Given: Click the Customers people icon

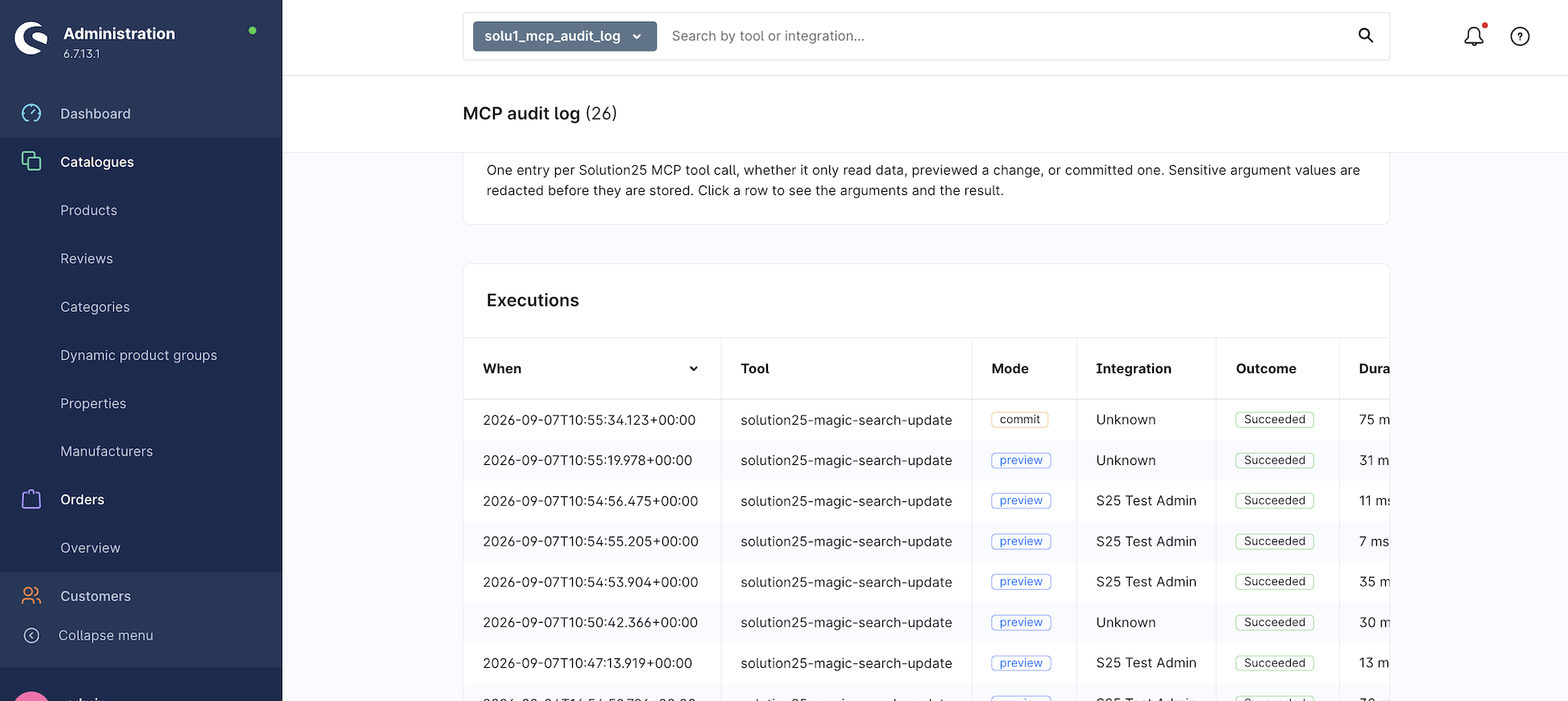Looking at the screenshot, I should (x=31, y=595).
